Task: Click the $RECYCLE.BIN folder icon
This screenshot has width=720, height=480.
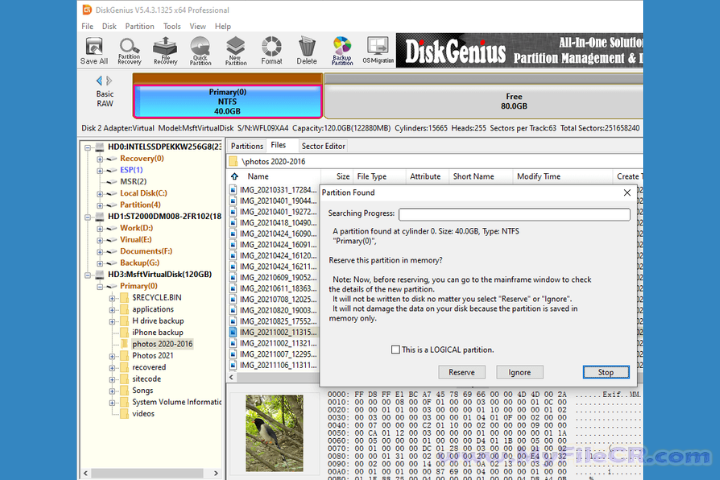Action: (124, 298)
